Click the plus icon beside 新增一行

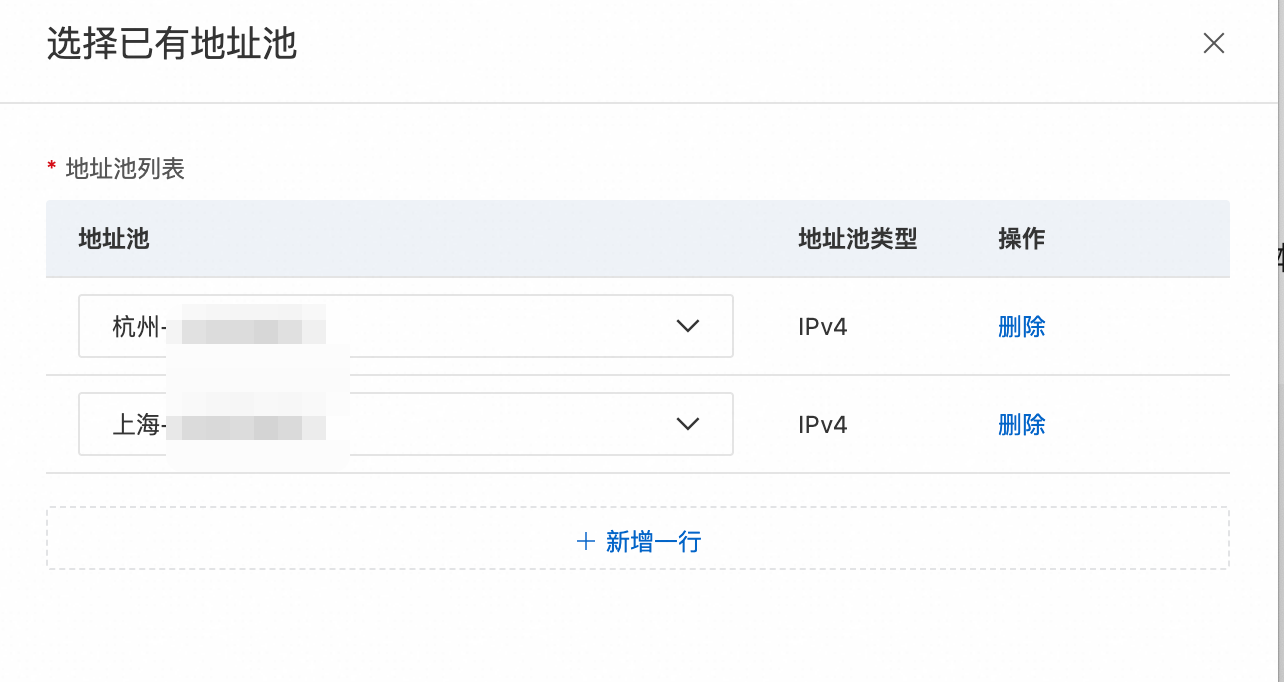[586, 542]
